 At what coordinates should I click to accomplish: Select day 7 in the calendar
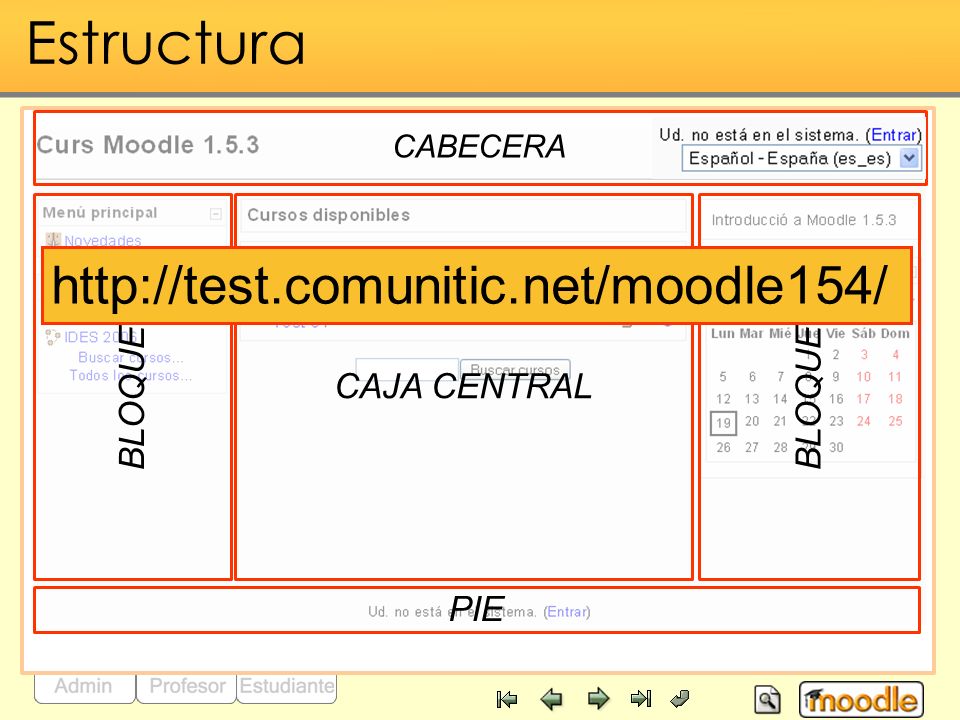click(x=781, y=377)
